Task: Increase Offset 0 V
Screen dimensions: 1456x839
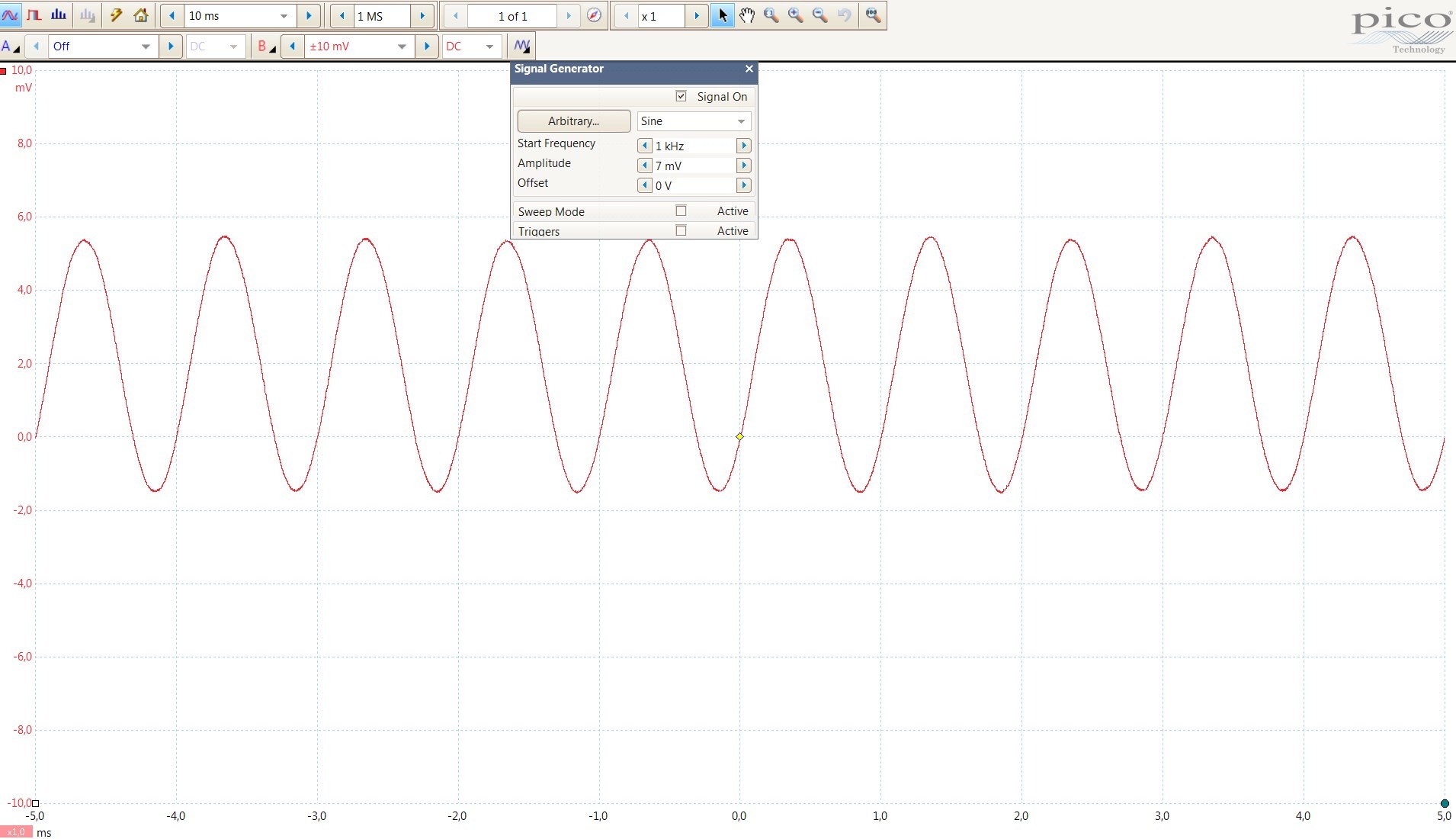Action: (744, 185)
